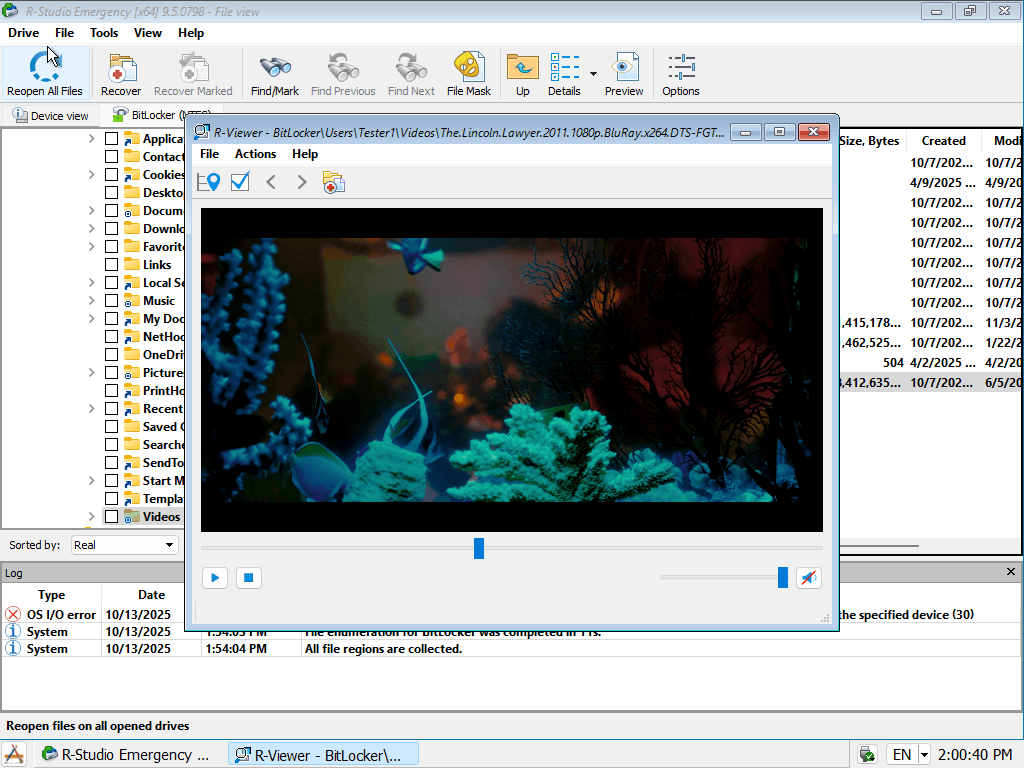Check the Videos folder checkbox
This screenshot has width=1024, height=768.
click(112, 517)
